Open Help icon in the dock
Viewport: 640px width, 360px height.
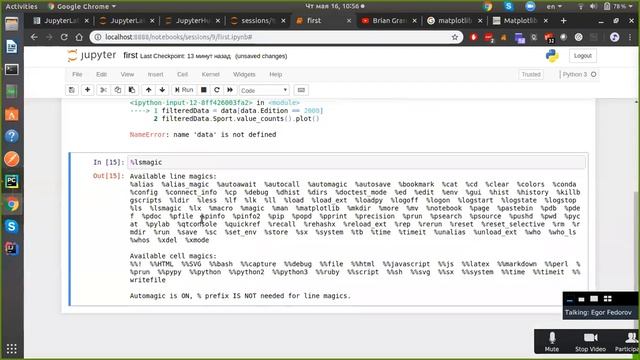pyautogui.click(x=11, y=136)
